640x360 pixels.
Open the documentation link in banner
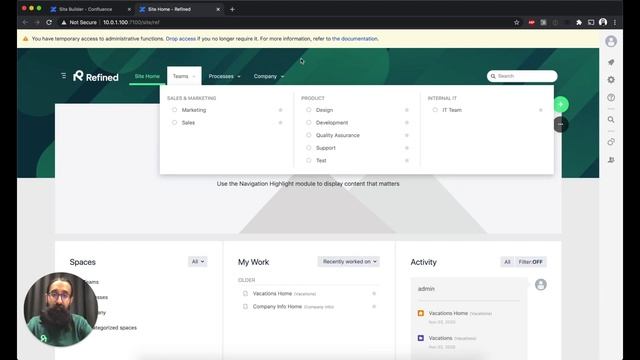tap(355, 39)
